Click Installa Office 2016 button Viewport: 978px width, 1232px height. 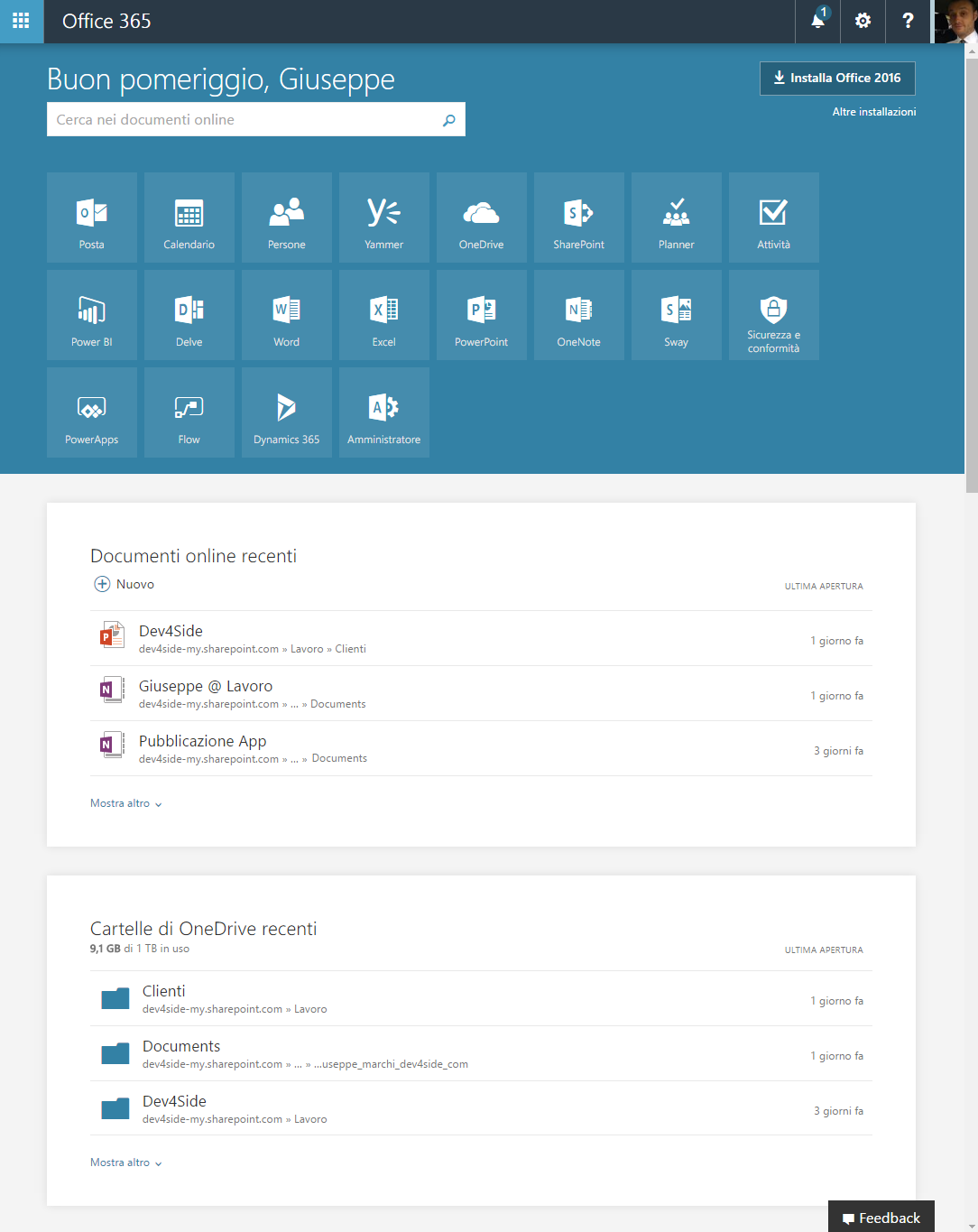pos(837,79)
